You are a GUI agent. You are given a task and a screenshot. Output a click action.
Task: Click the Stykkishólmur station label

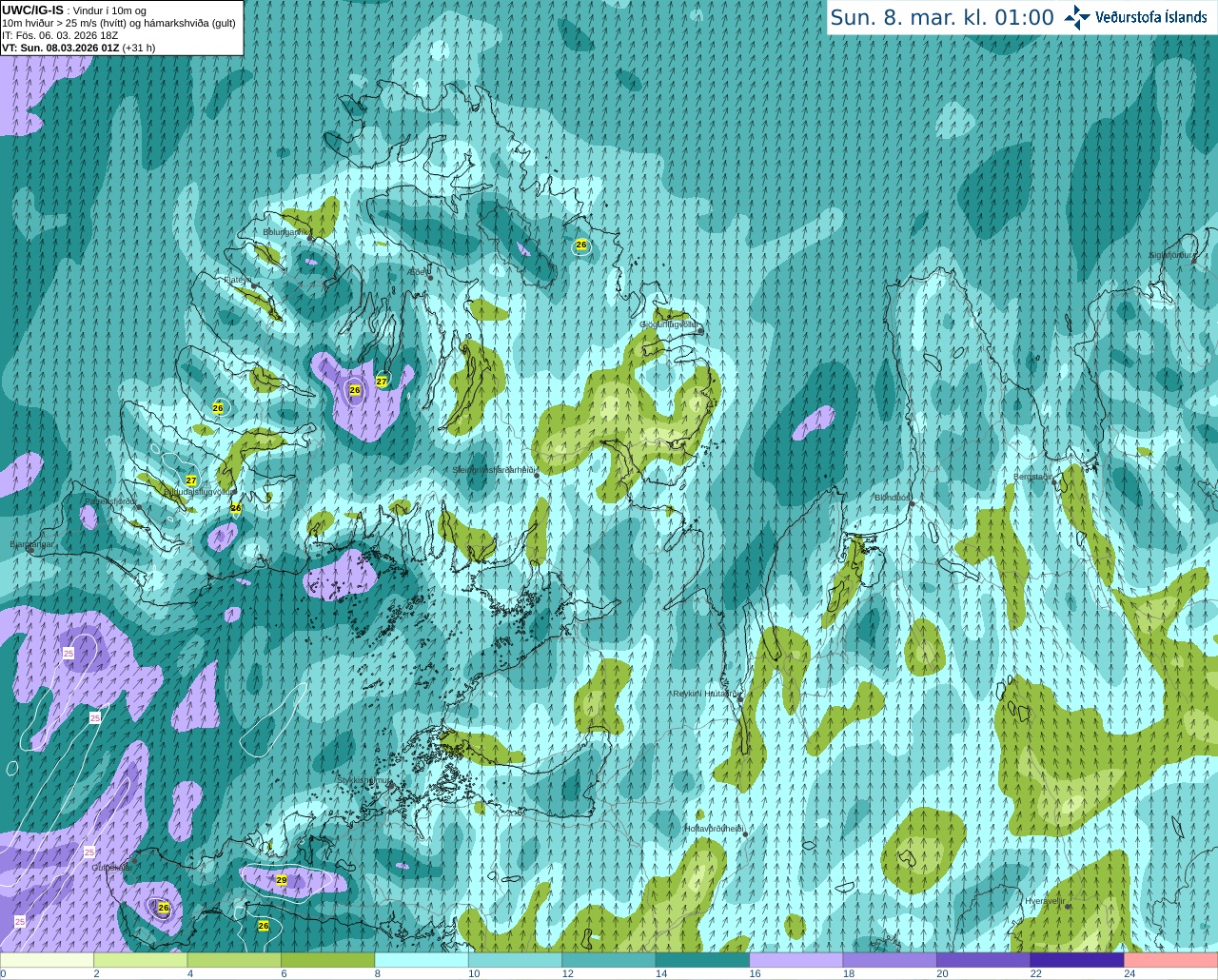click(363, 779)
